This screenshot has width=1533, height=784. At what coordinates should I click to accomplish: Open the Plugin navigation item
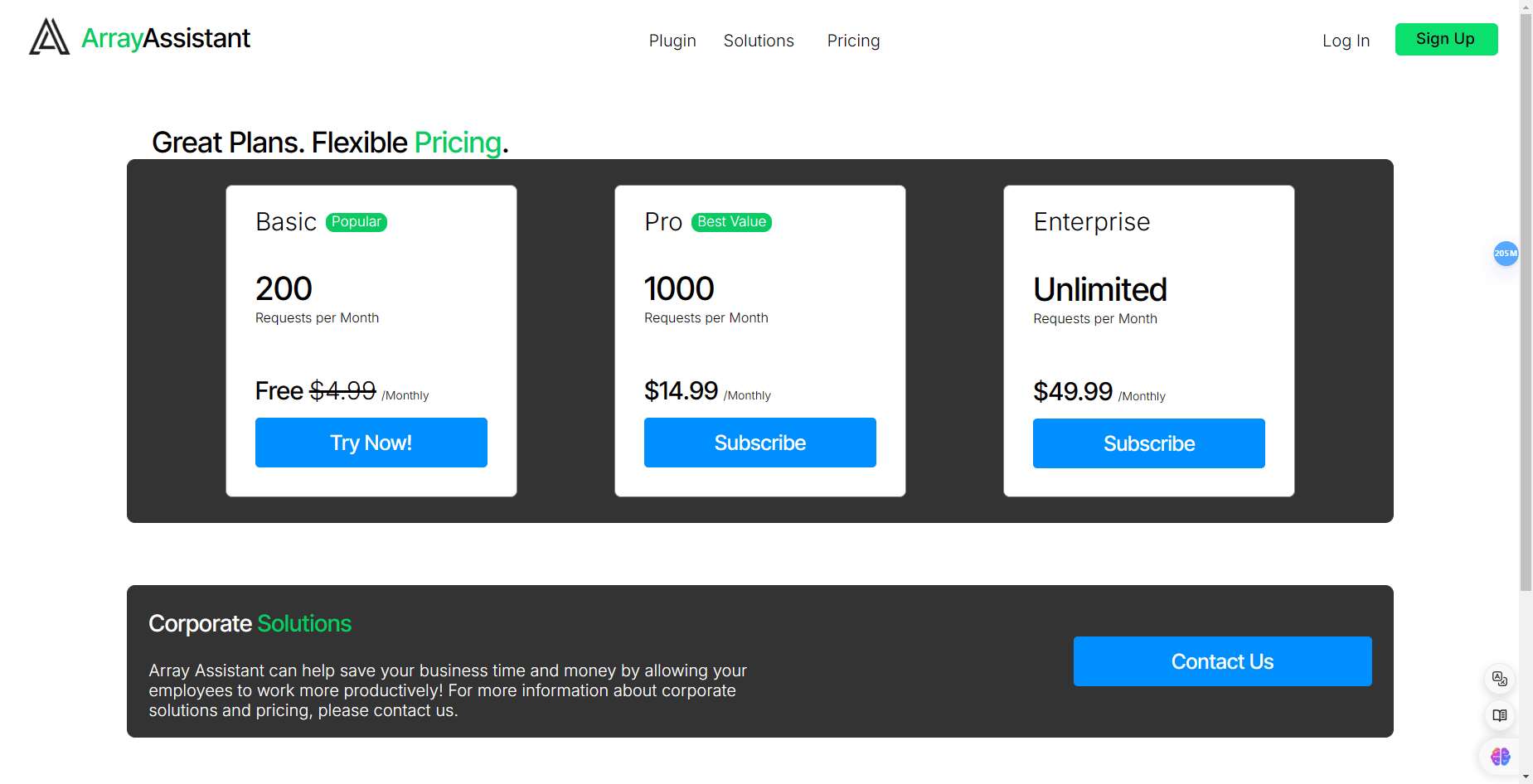672,41
